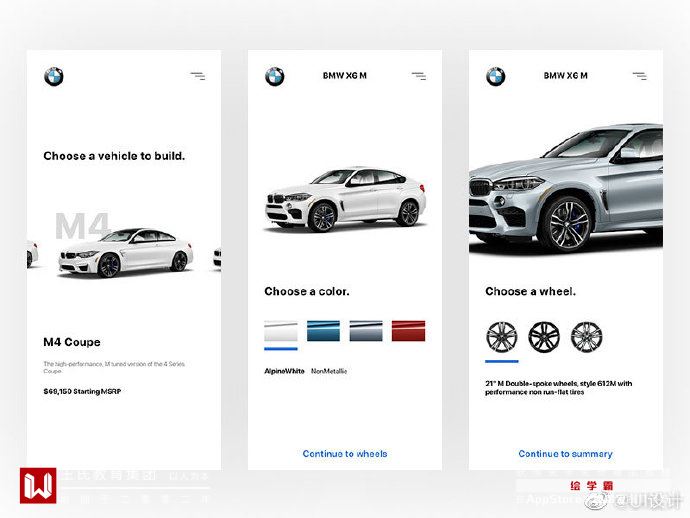Tap BMW logo on color selection screen

pyautogui.click(x=275, y=77)
